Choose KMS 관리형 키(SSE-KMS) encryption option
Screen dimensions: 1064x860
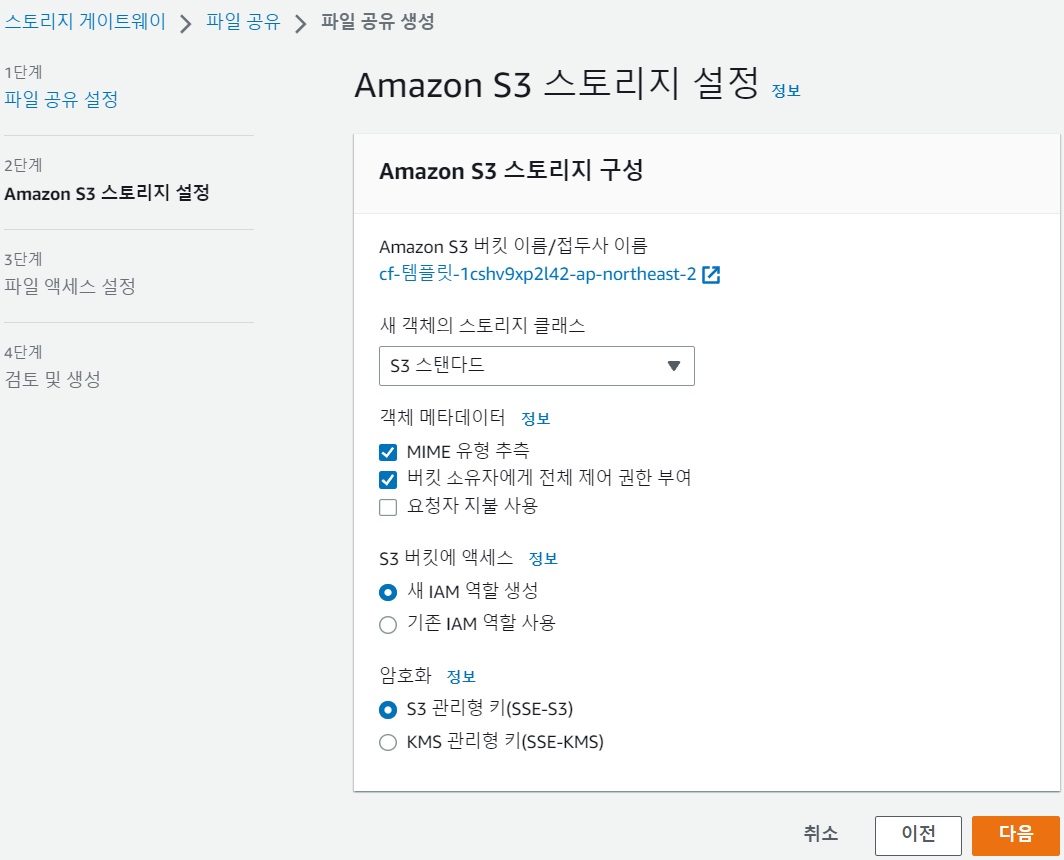(388, 743)
